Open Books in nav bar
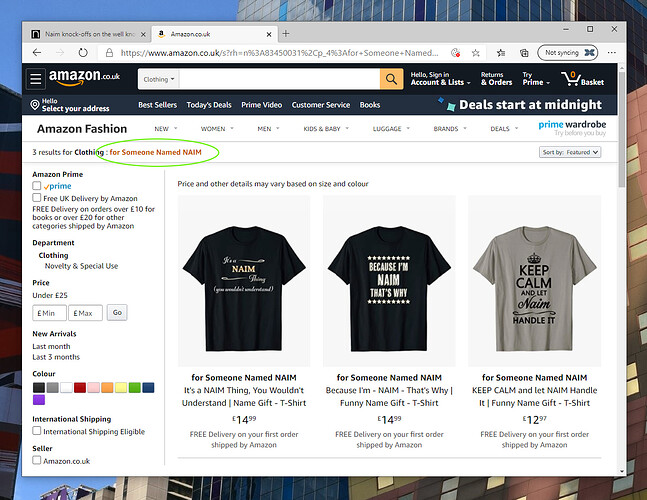Viewport: 647px width, 500px height. click(x=370, y=105)
